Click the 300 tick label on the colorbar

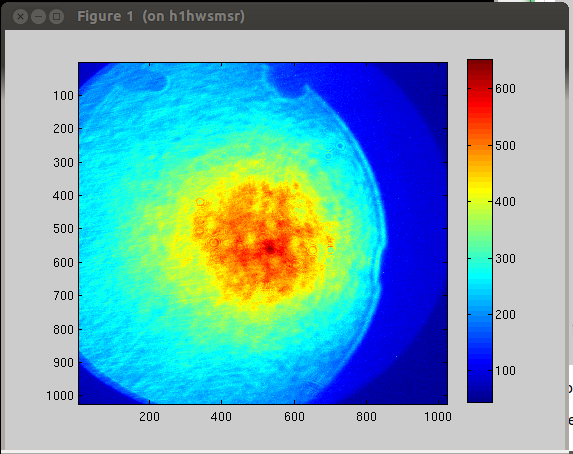[505, 258]
